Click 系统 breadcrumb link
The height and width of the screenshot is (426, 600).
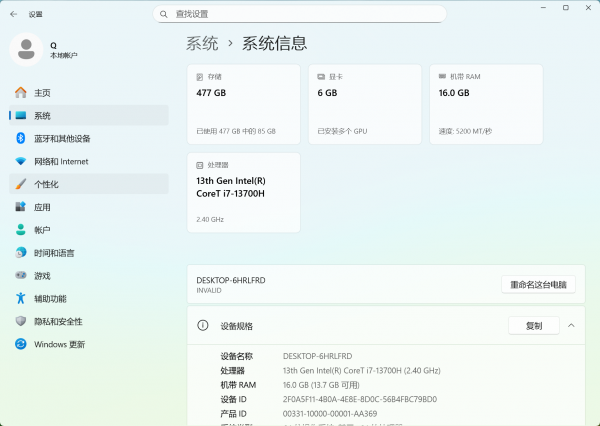(202, 43)
